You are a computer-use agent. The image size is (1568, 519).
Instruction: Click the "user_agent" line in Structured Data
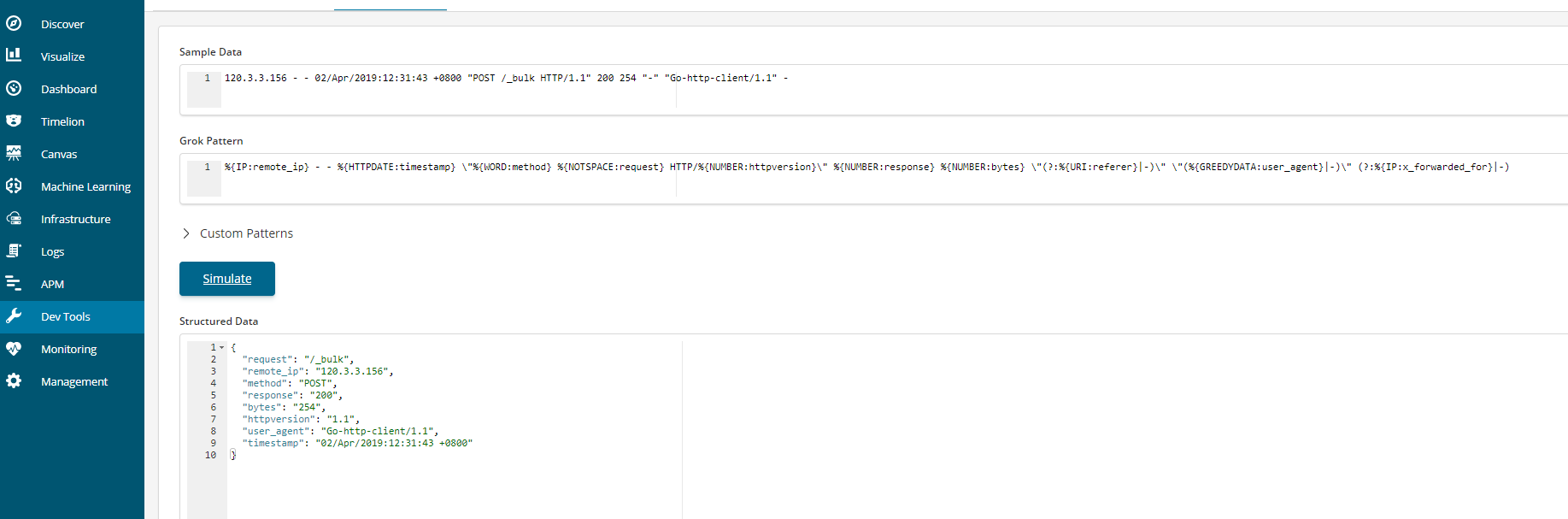pos(340,432)
